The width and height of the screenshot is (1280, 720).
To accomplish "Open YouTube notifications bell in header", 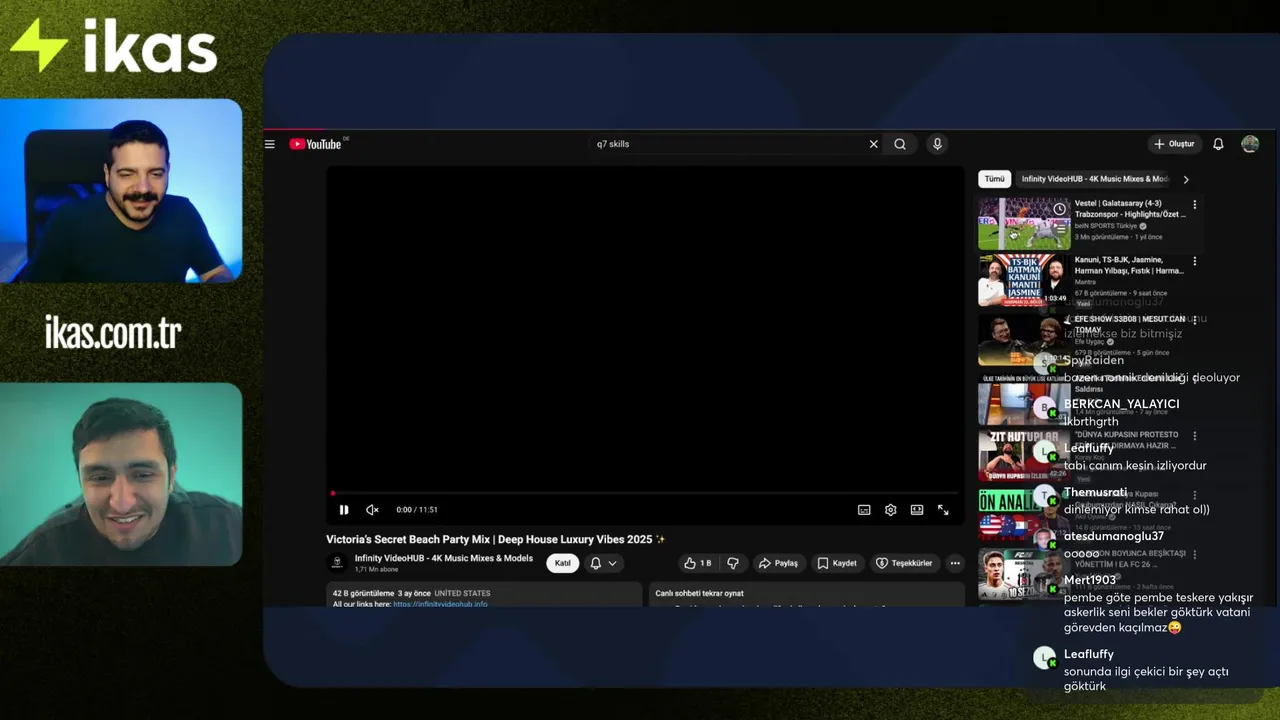I will click(x=1218, y=144).
